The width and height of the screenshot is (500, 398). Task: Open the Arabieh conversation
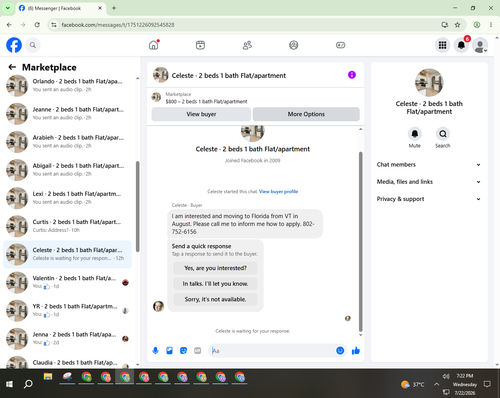pyautogui.click(x=67, y=142)
